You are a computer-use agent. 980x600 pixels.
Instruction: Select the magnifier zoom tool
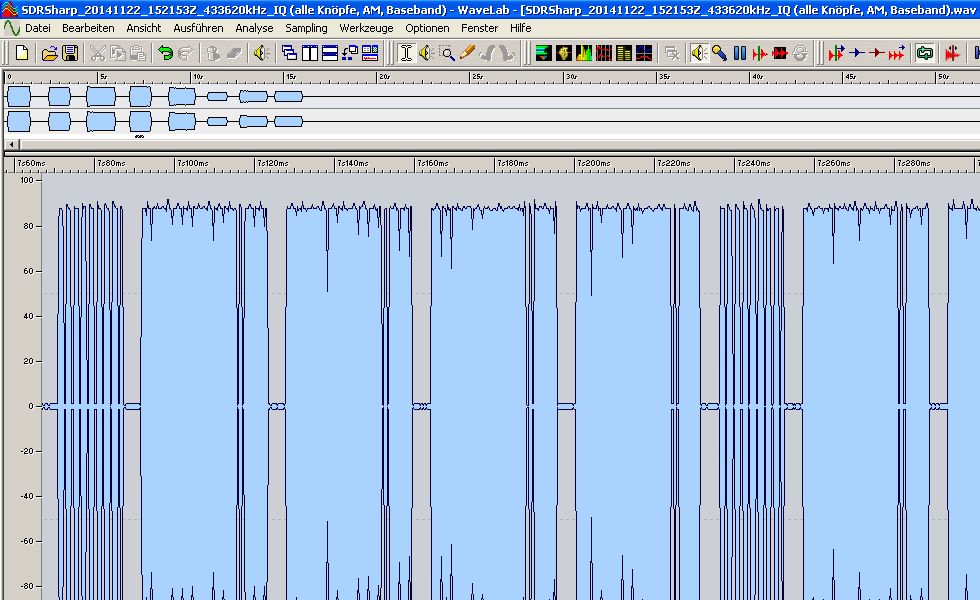447,52
